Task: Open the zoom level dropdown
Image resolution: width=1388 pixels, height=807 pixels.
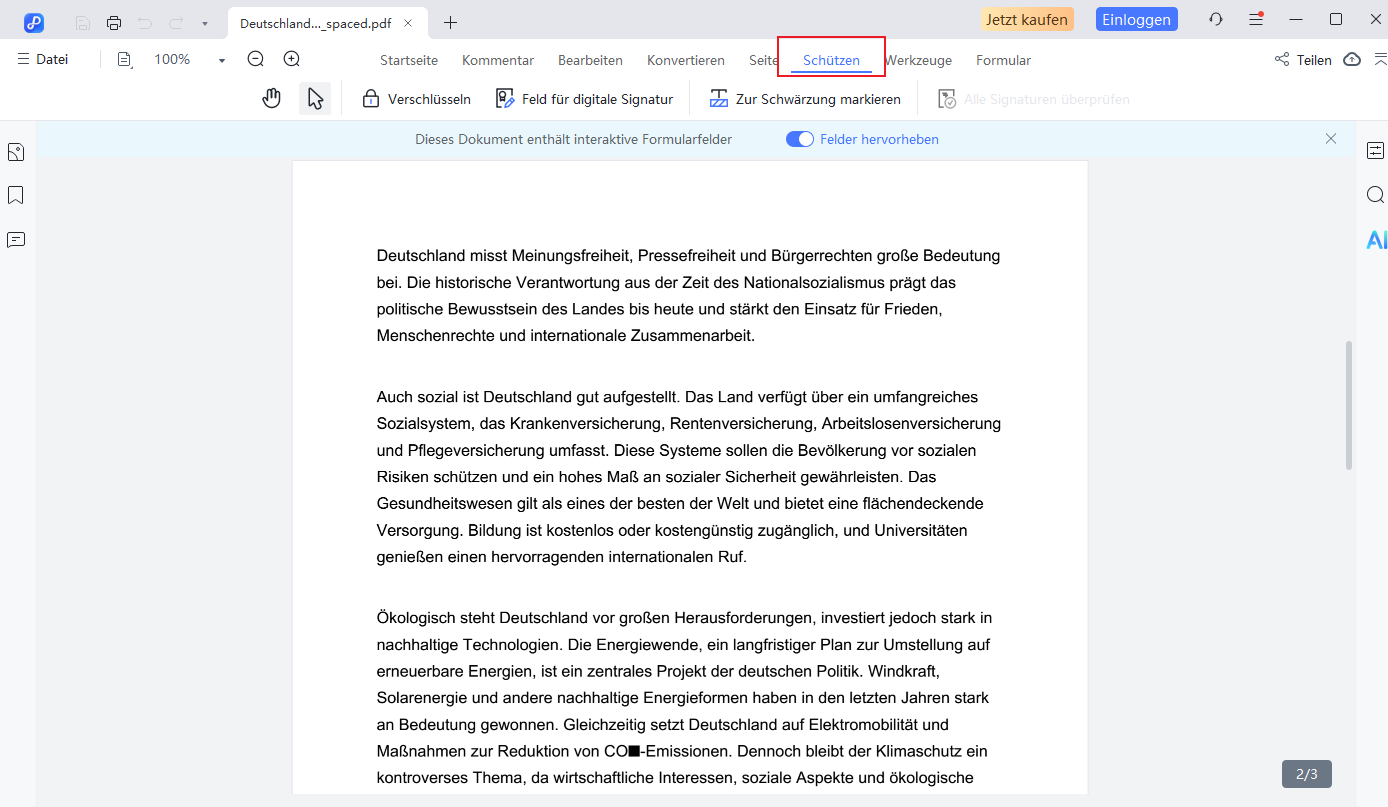Action: coord(221,59)
